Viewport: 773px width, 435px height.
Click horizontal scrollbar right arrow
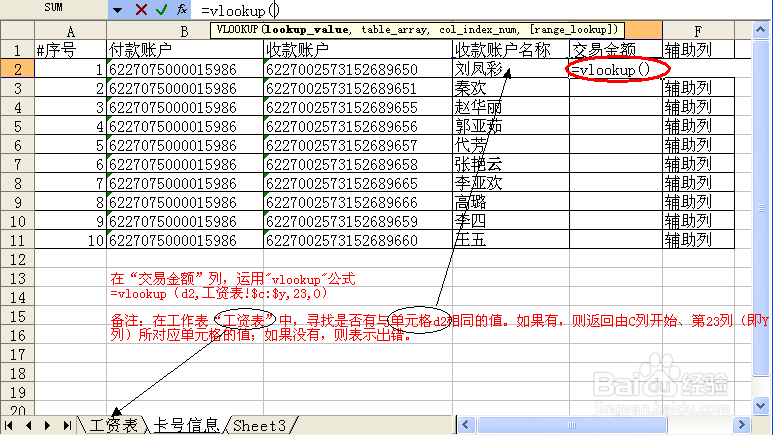pyautogui.click(x=741, y=425)
